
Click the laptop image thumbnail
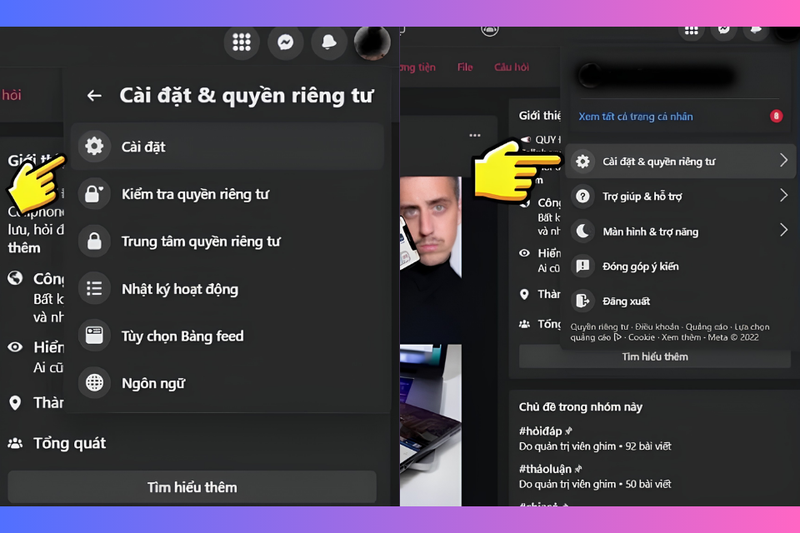[431, 425]
